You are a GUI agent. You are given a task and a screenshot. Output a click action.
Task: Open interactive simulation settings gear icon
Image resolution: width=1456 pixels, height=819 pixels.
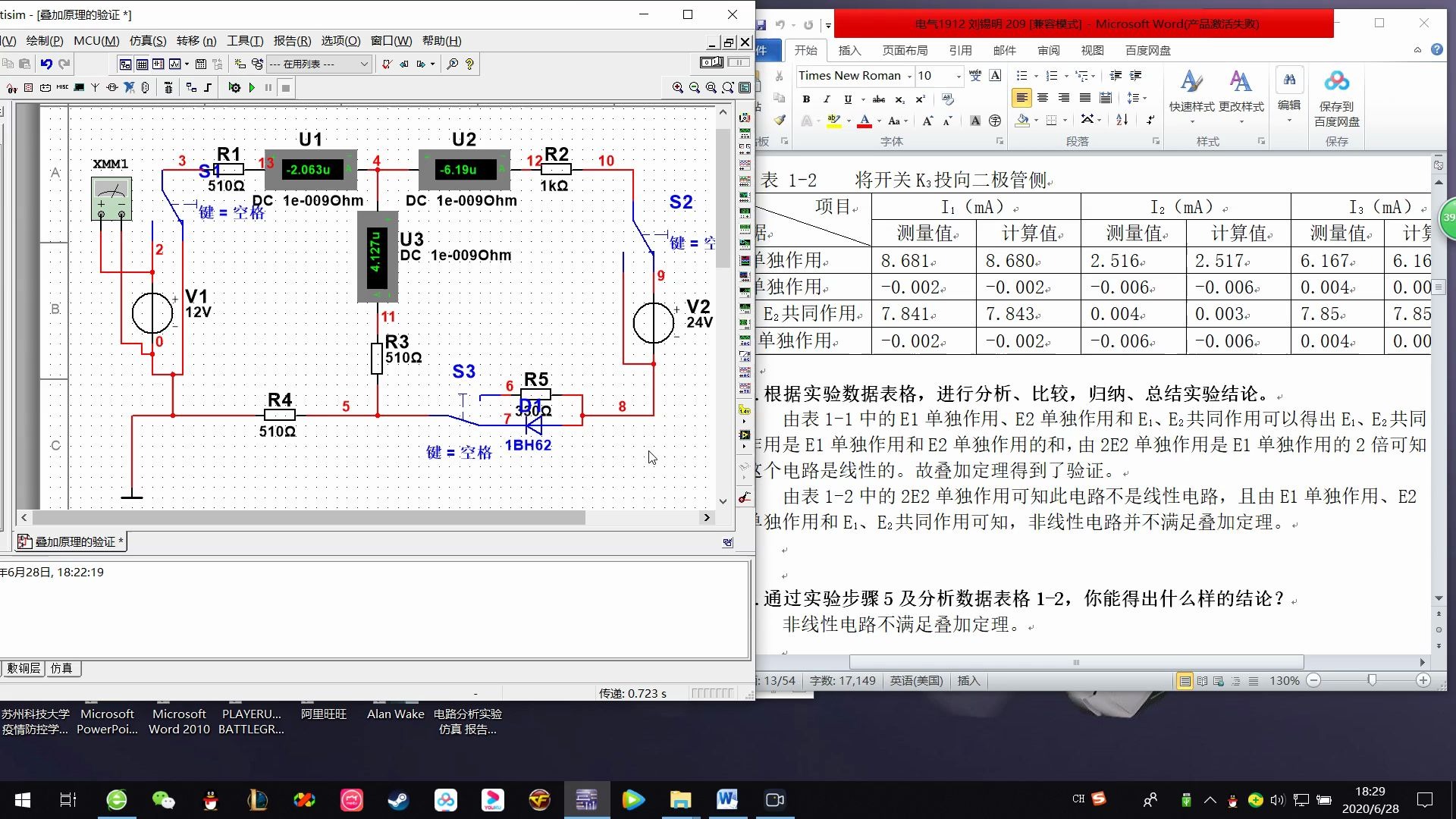(234, 88)
